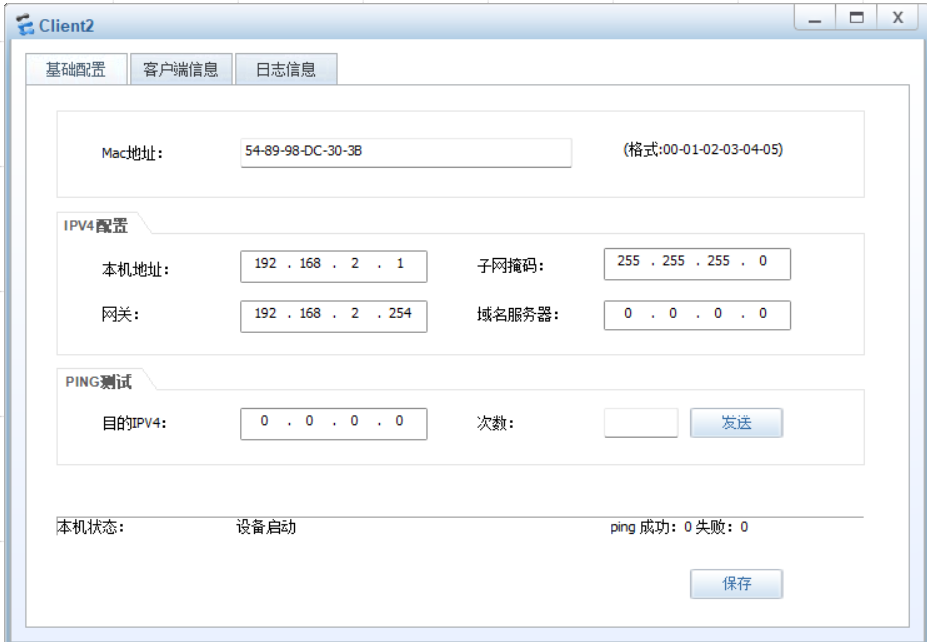Click the 本机地址 IP field

point(333,266)
